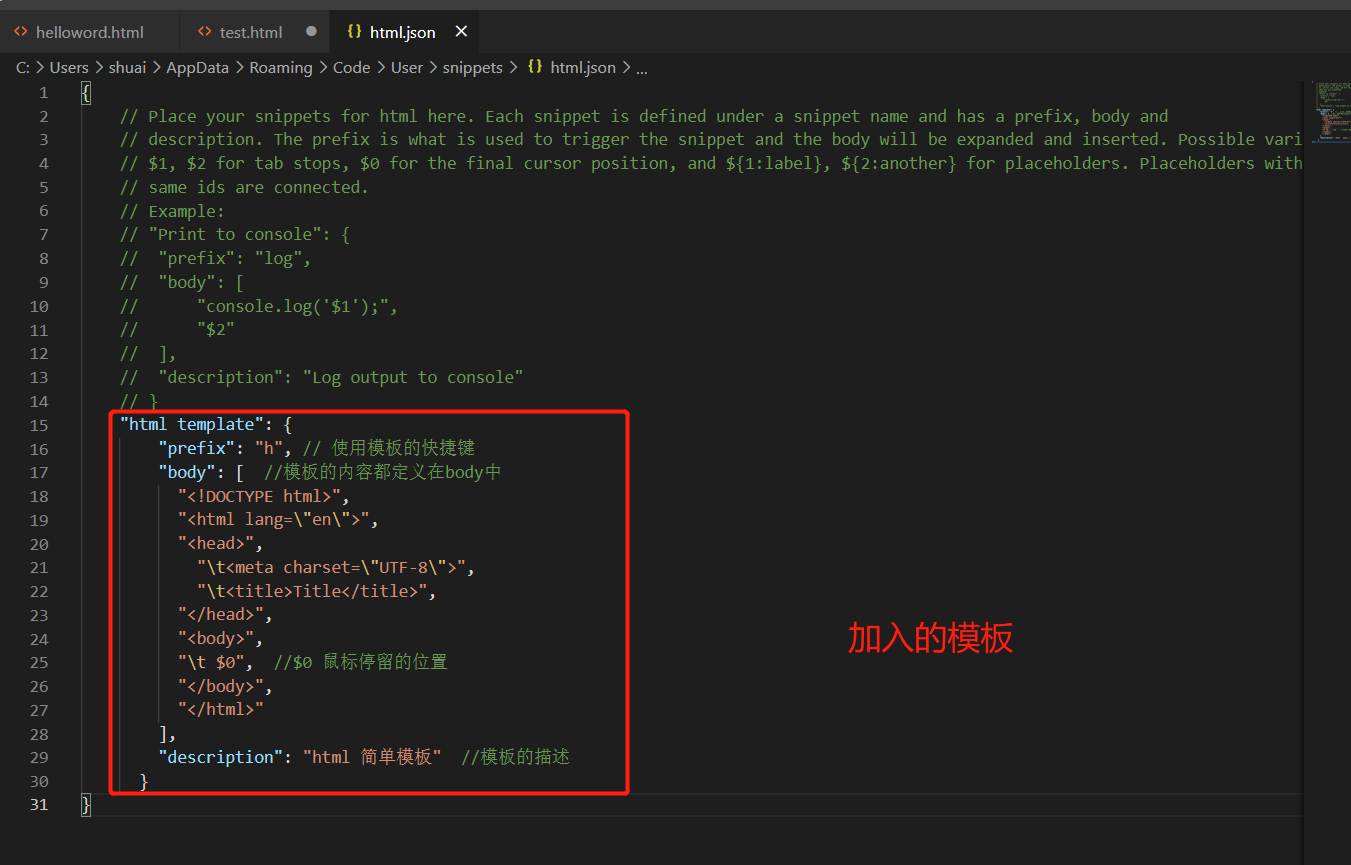1351x865 pixels.
Task: Click Roaming in the breadcrumb path
Action: point(281,67)
